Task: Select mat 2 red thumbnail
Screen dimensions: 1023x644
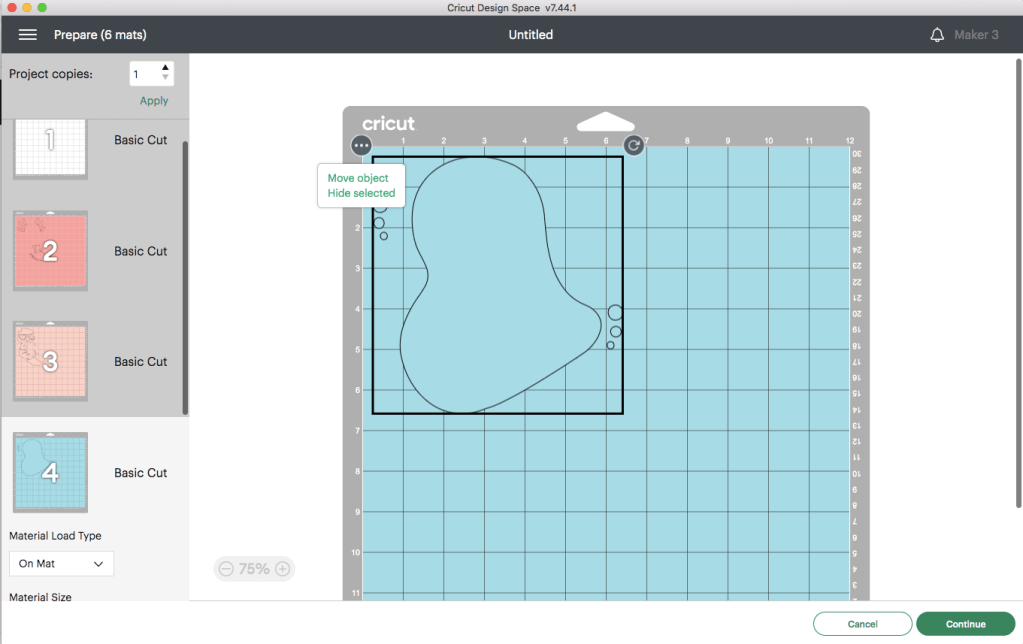Action: (x=50, y=251)
